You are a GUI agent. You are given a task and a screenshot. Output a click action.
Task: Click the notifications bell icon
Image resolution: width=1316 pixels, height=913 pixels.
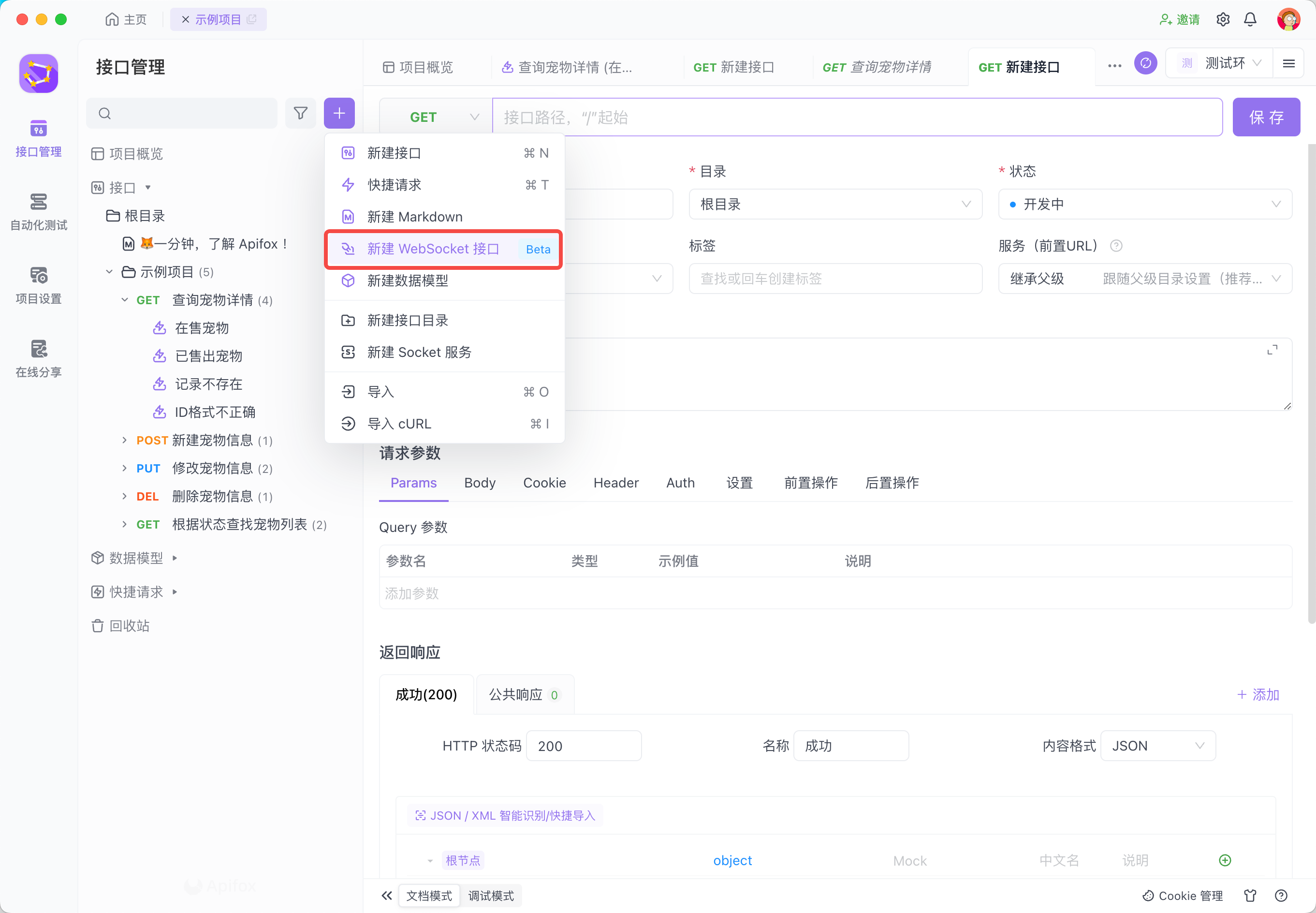click(1249, 19)
